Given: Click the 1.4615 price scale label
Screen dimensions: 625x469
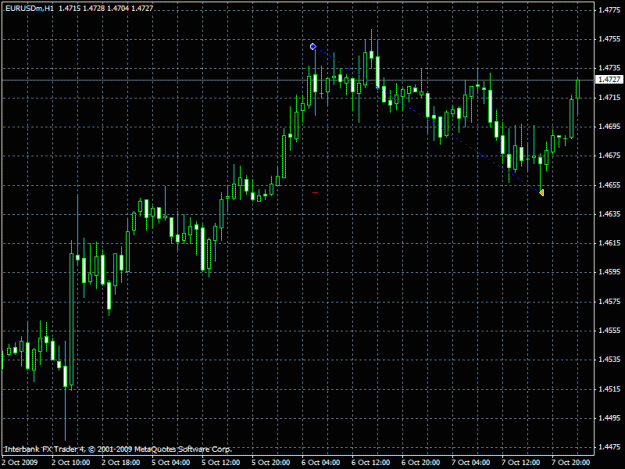Looking at the screenshot, I should point(609,243).
